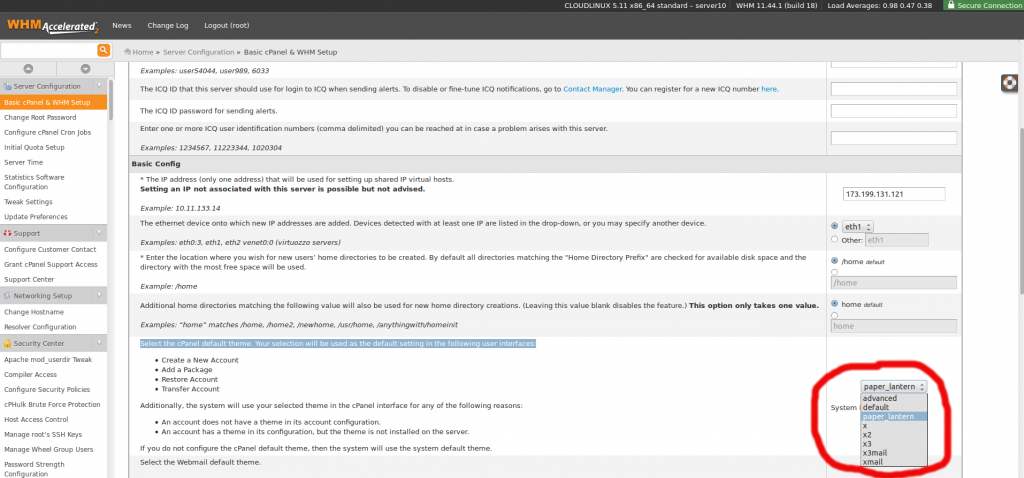Click the Server Configuration section icon
This screenshot has height=478, width=1024.
coord(7,86)
